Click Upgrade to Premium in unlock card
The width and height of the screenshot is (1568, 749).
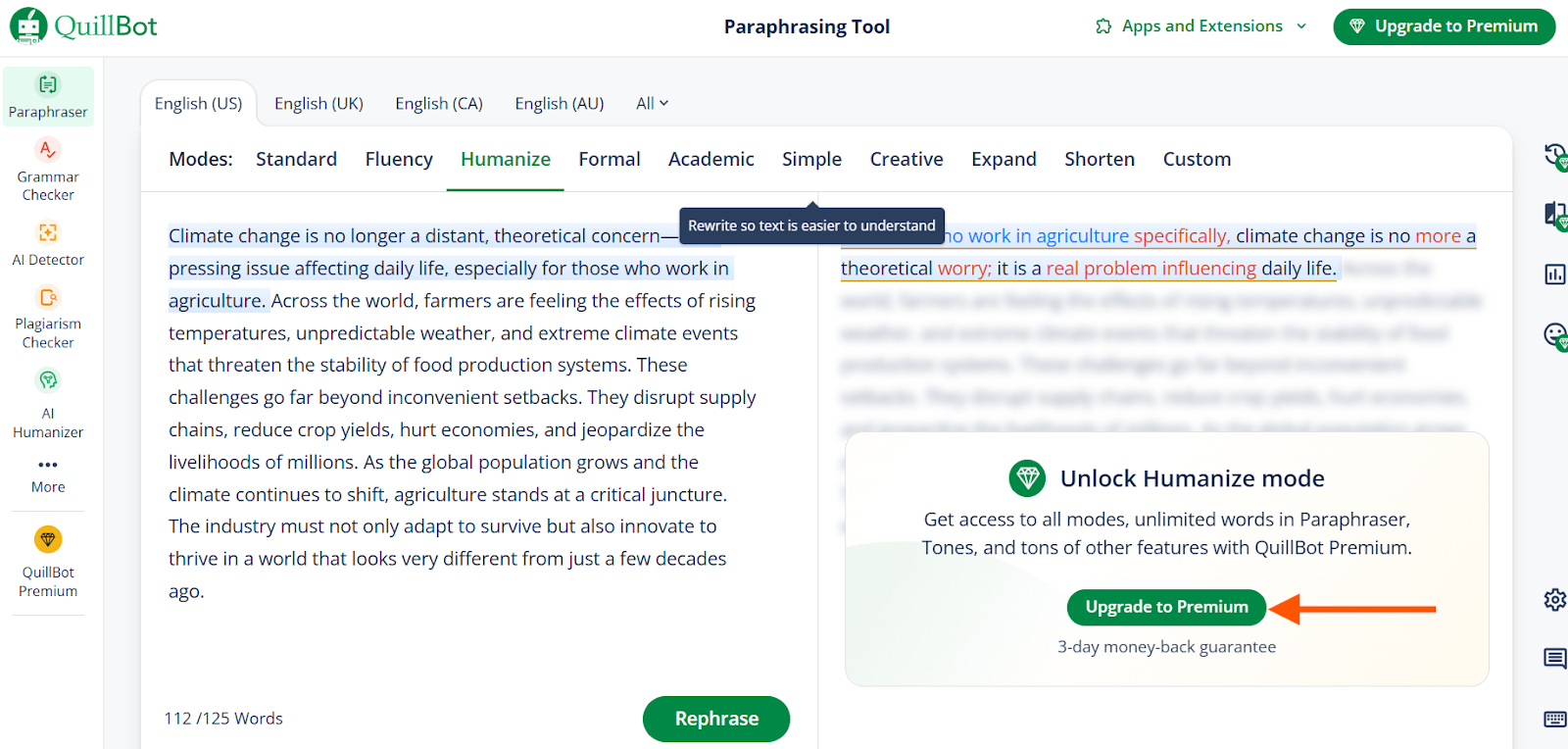tap(1166, 607)
